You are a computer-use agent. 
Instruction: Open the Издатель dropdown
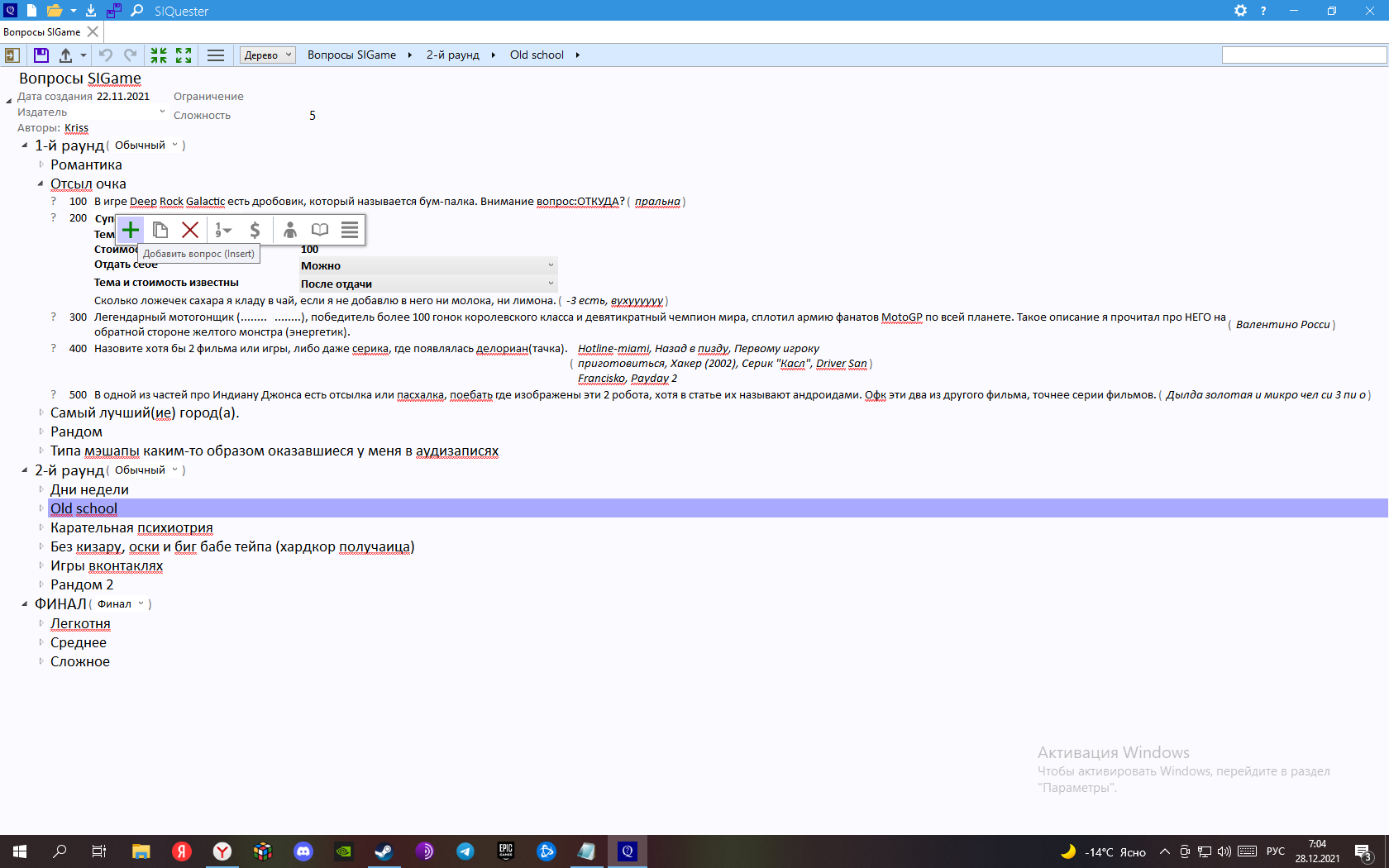point(161,112)
